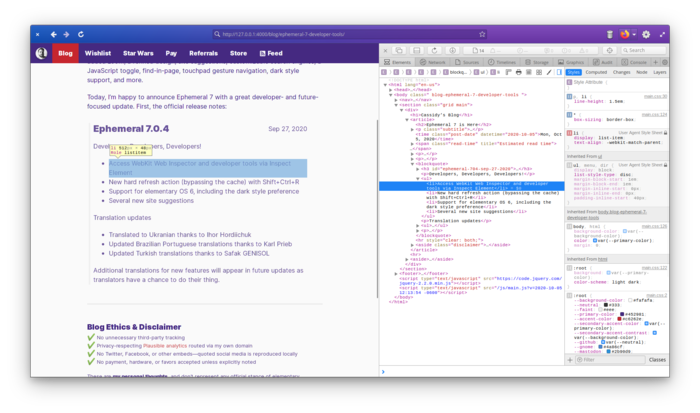Click the resource count document indicator
The image size is (700, 413).
tap(478, 50)
